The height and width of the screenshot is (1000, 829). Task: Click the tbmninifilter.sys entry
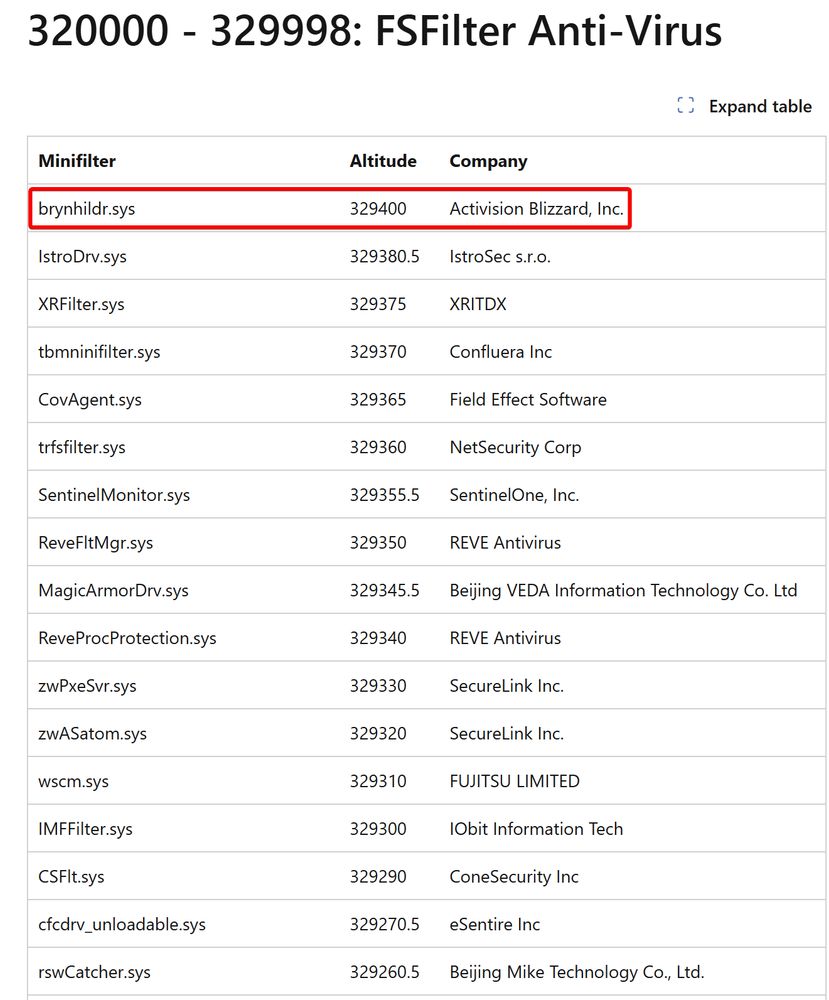tap(99, 352)
